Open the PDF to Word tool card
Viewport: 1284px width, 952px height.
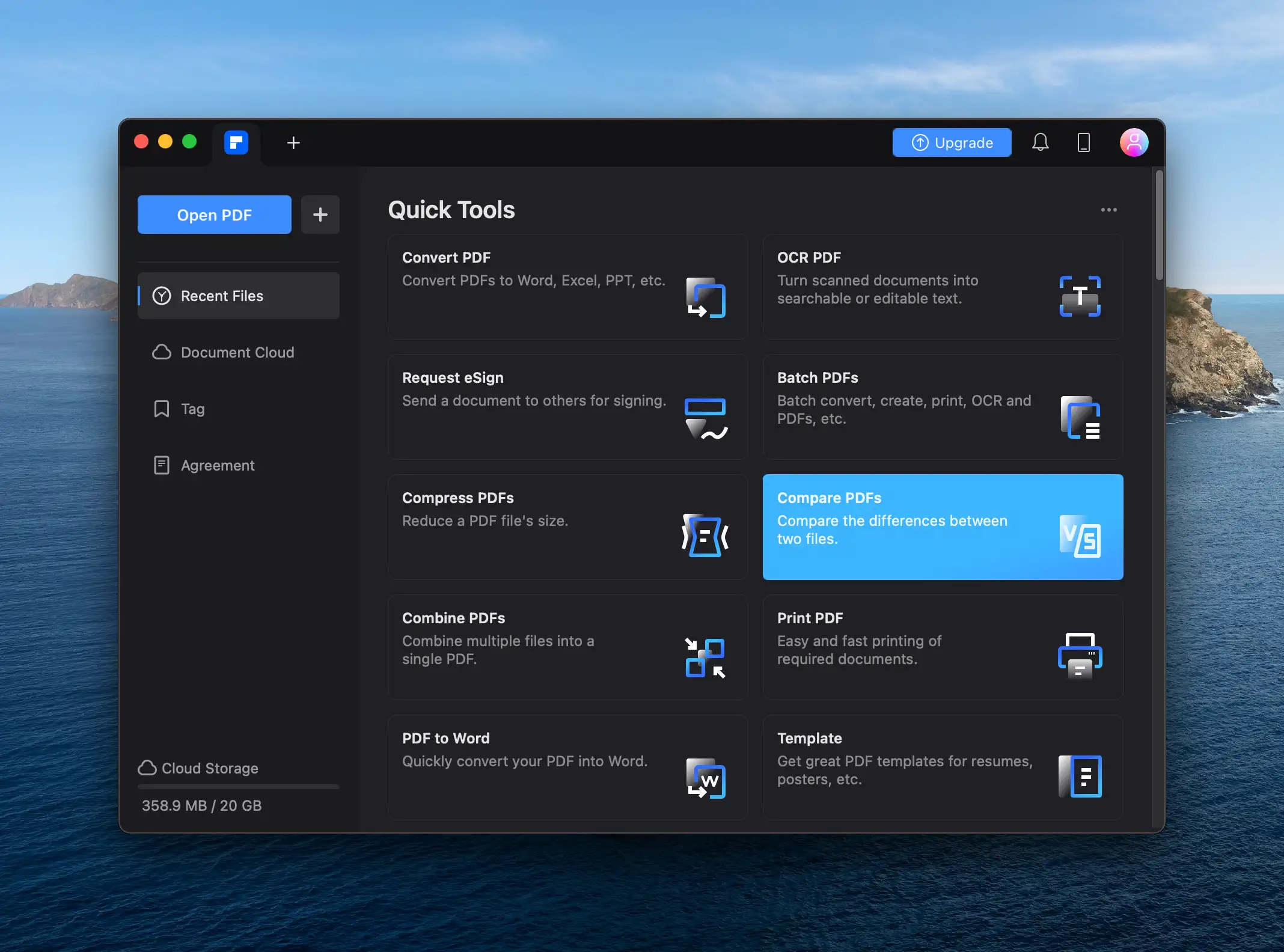point(568,767)
